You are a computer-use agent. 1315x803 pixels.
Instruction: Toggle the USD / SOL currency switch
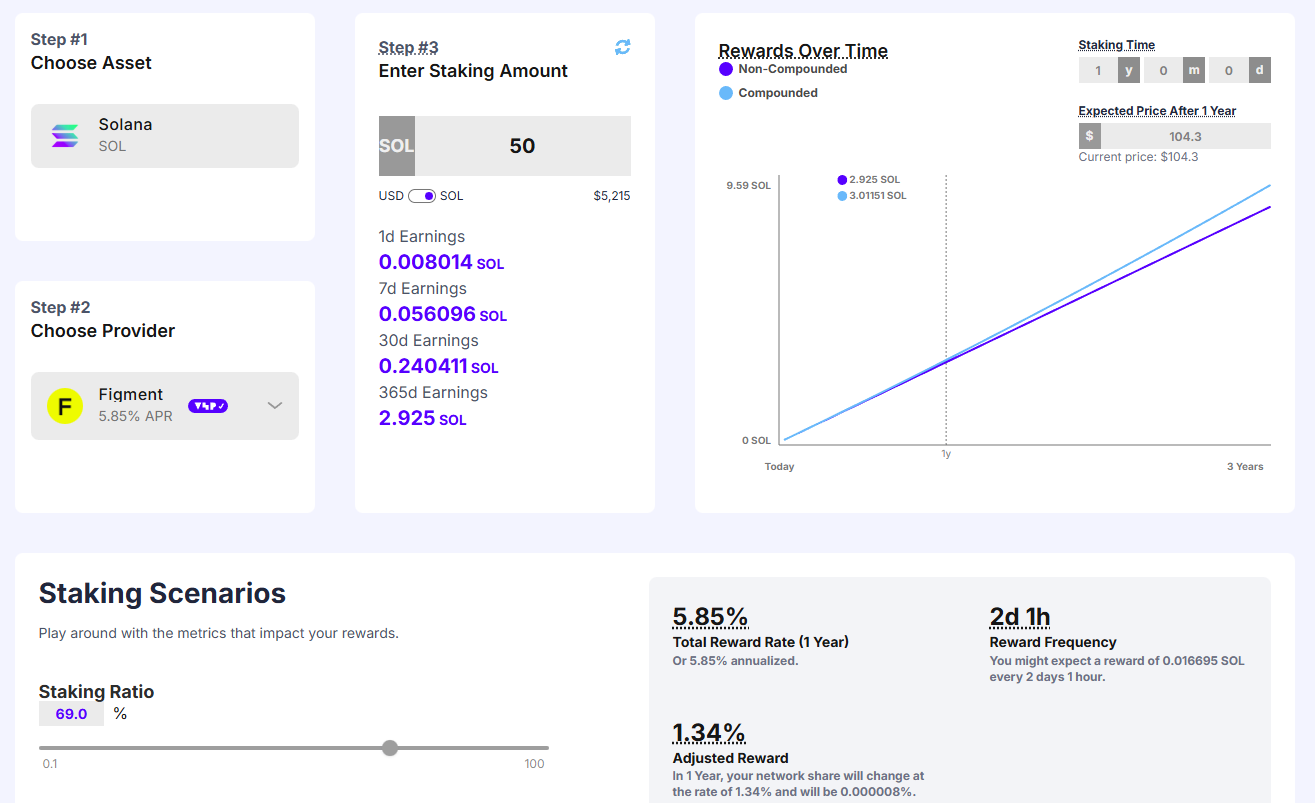click(x=422, y=196)
